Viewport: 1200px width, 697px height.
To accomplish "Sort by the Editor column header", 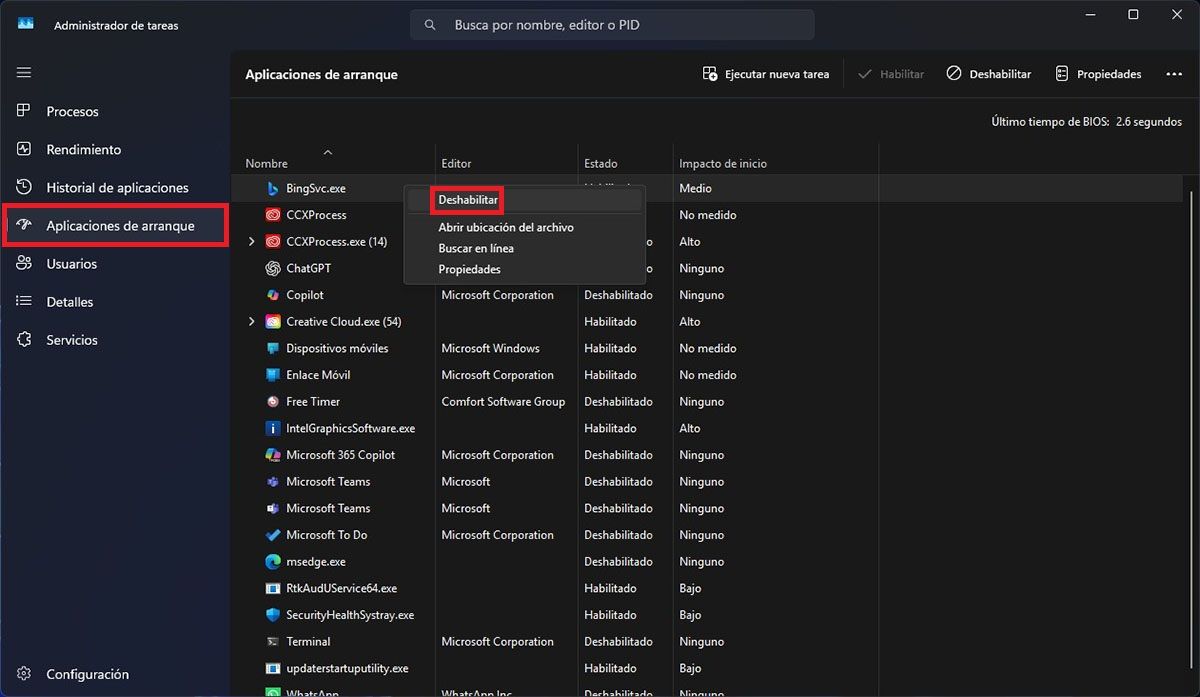I will click(456, 163).
